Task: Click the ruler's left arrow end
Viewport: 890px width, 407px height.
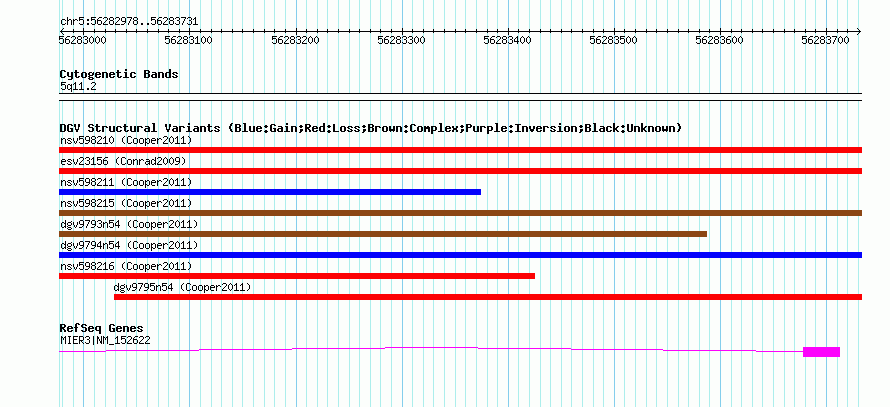Action: 62,31
